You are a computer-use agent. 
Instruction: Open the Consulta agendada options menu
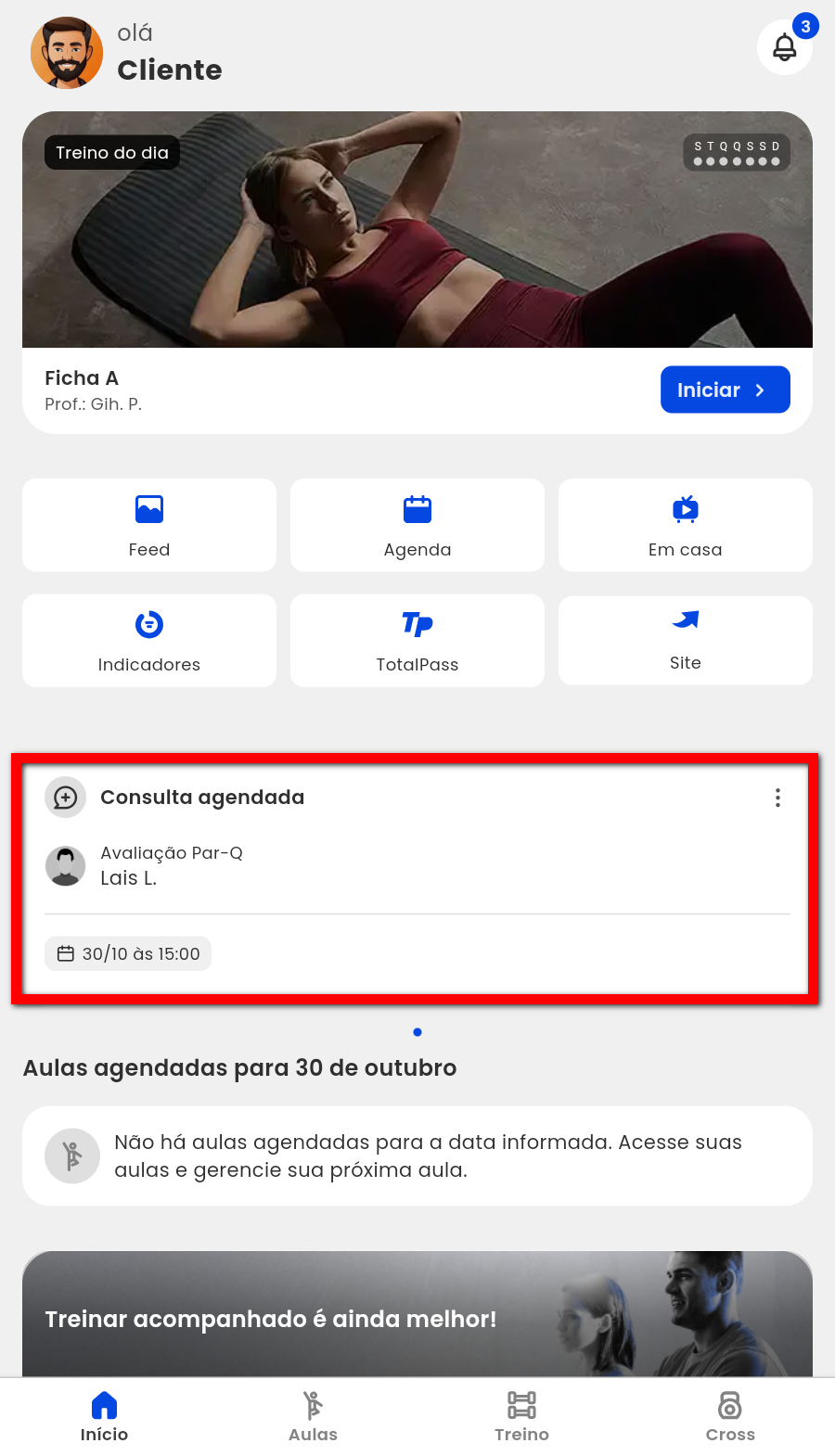[x=777, y=798]
